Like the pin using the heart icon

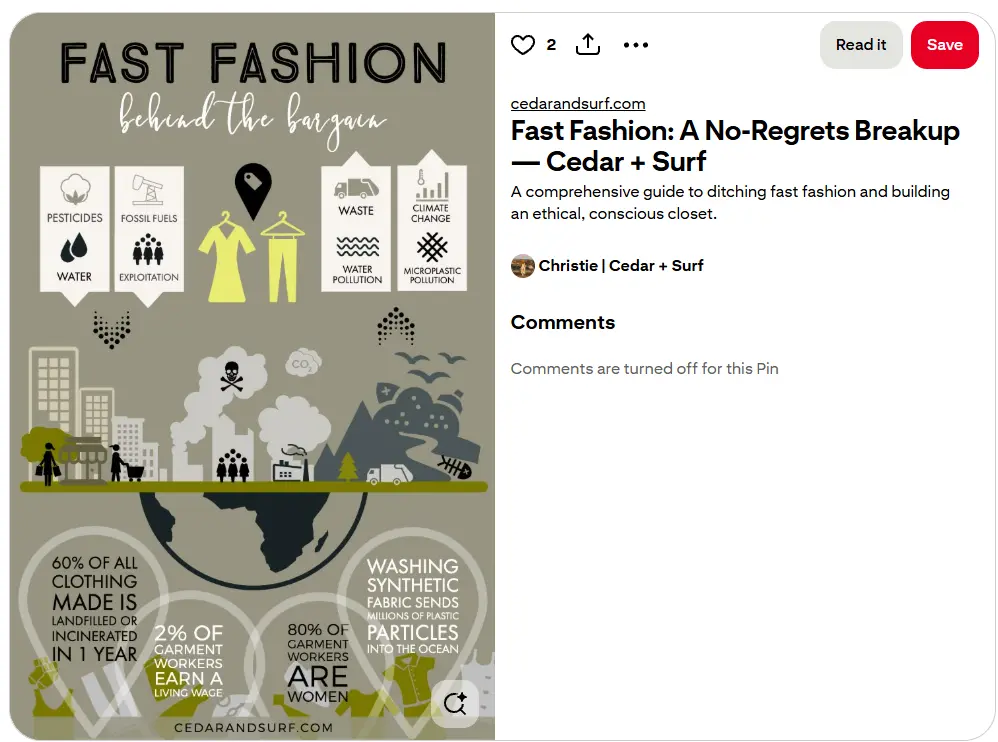[x=522, y=45]
